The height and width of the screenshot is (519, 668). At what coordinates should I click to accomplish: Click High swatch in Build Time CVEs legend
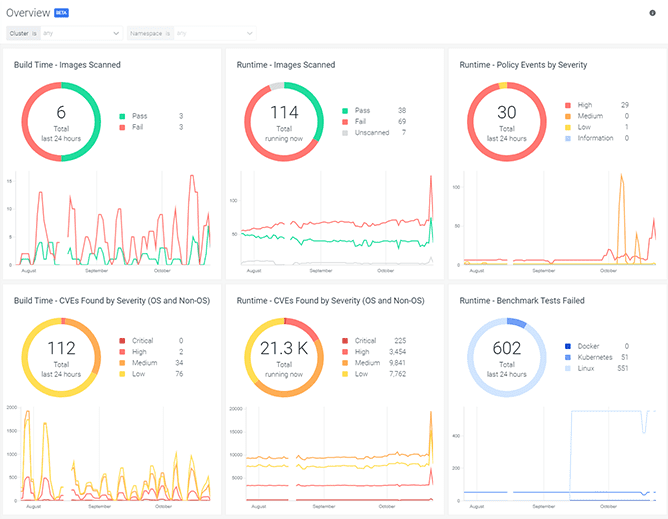point(122,352)
